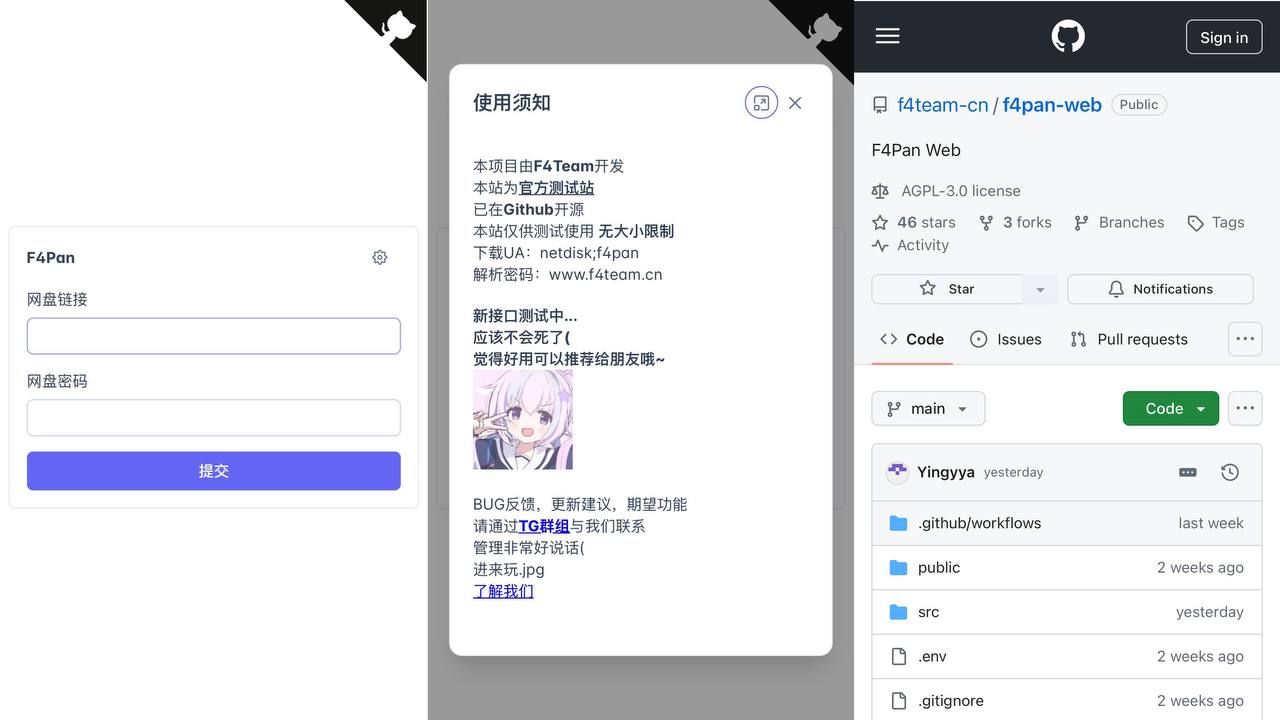Screen dimensions: 1280x720
Task: Open Yingyya's profile link
Action: [946, 472]
